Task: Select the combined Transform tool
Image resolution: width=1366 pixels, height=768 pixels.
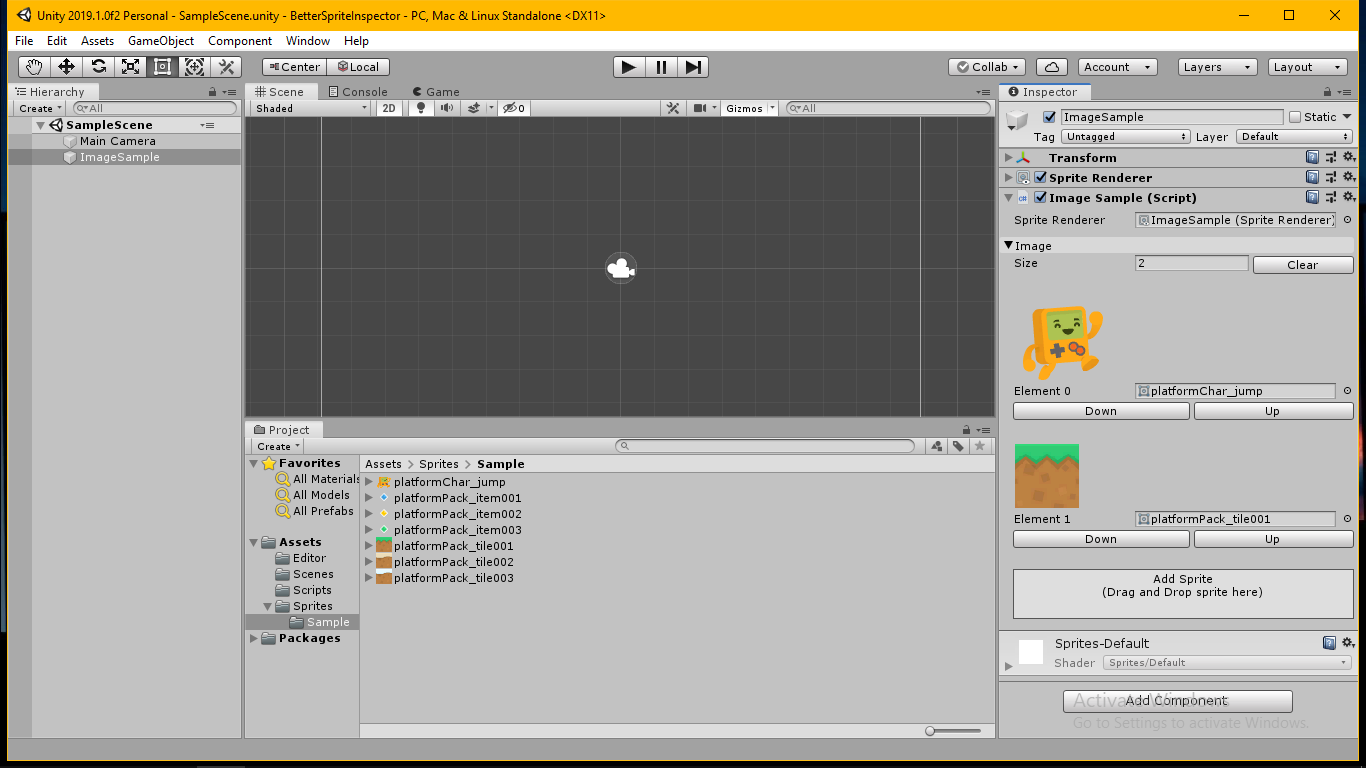Action: point(194,67)
